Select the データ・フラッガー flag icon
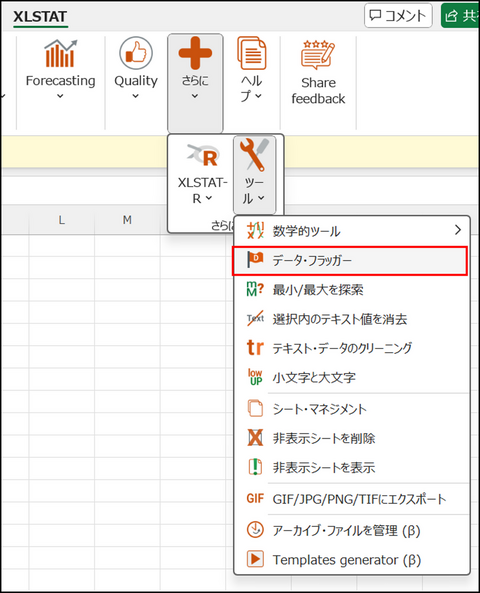Image resolution: width=480 pixels, height=593 pixels. click(255, 259)
